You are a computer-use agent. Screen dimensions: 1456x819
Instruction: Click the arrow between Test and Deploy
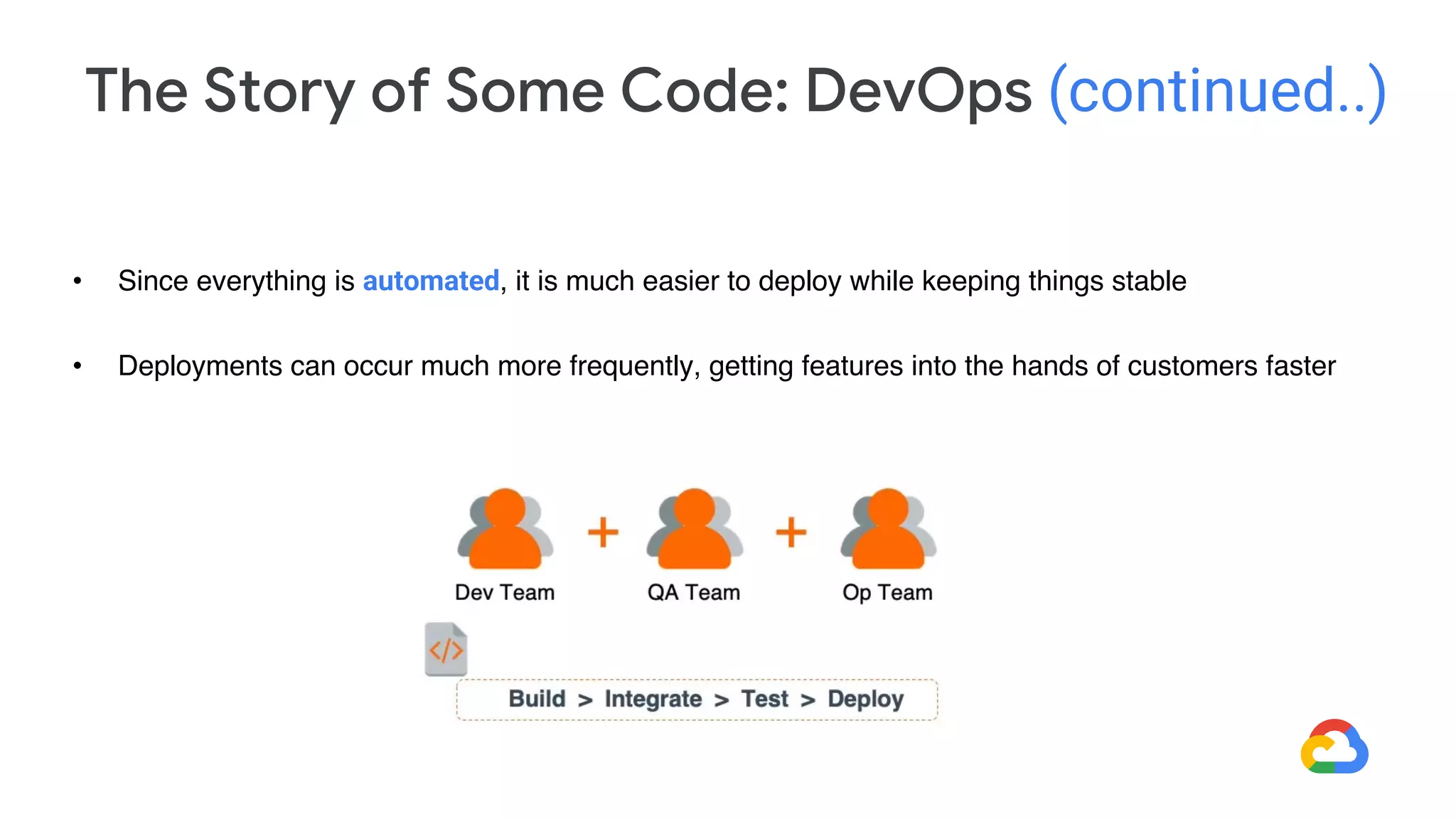coord(808,701)
